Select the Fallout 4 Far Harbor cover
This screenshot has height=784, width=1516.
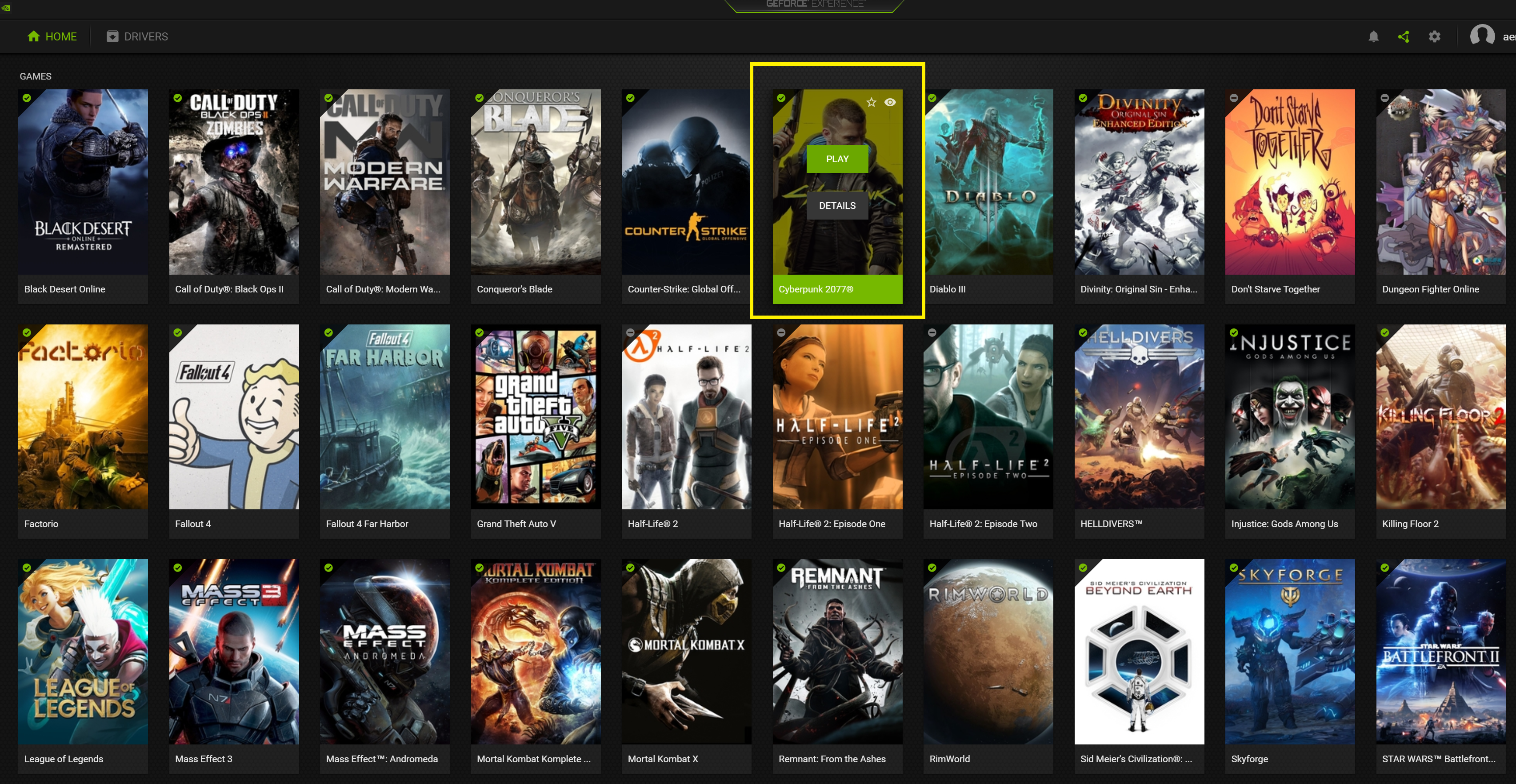[x=385, y=417]
